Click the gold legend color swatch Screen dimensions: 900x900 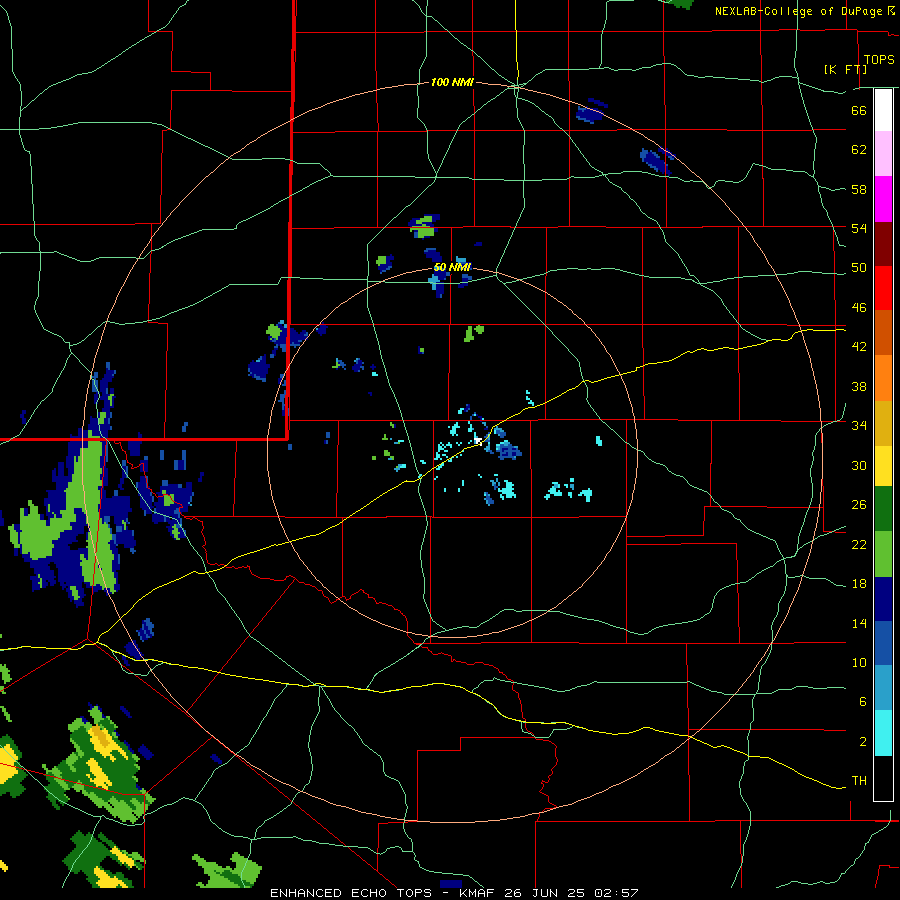point(883,423)
